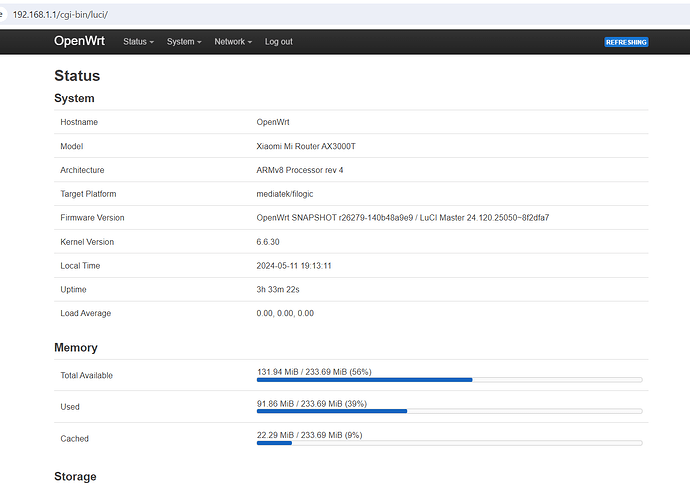Screen dimensions: 690x486
Task: Click the Cached memory progress bar
Action: coord(449,443)
